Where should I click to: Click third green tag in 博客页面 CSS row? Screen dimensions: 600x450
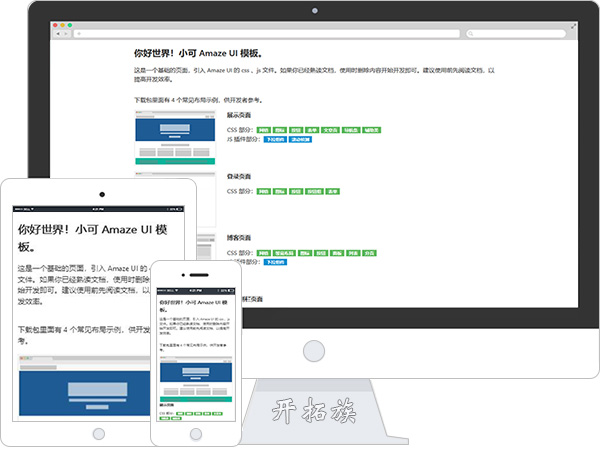[305, 253]
